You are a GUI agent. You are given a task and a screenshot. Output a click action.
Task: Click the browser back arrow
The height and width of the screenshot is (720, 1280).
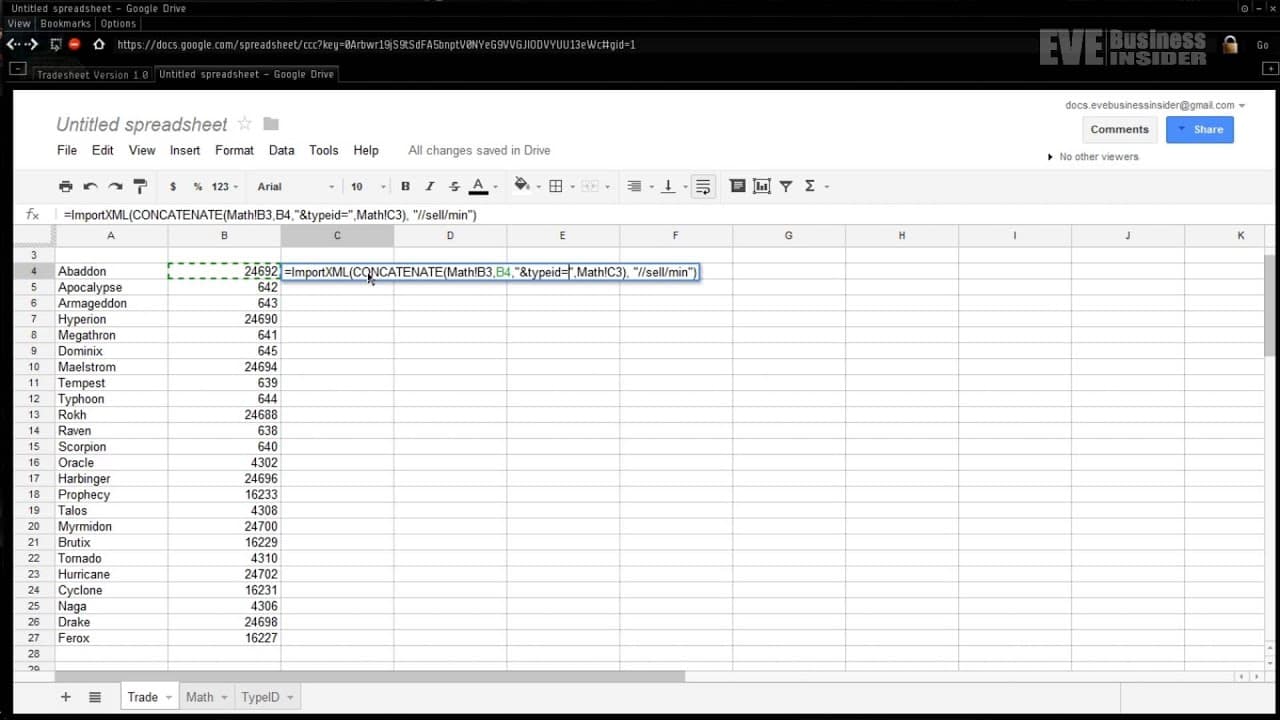[x=12, y=44]
